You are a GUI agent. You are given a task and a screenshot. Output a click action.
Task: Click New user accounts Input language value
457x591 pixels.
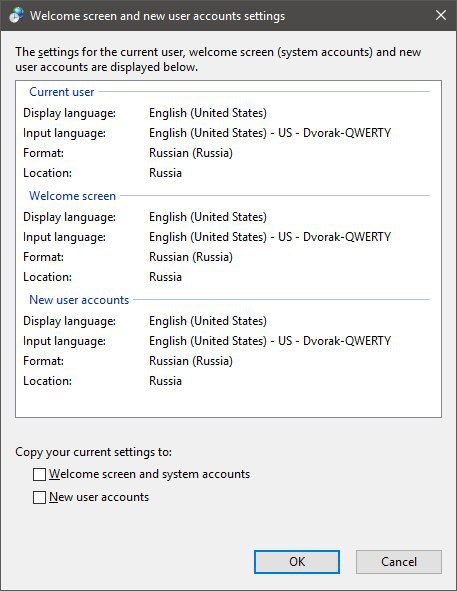click(270, 341)
